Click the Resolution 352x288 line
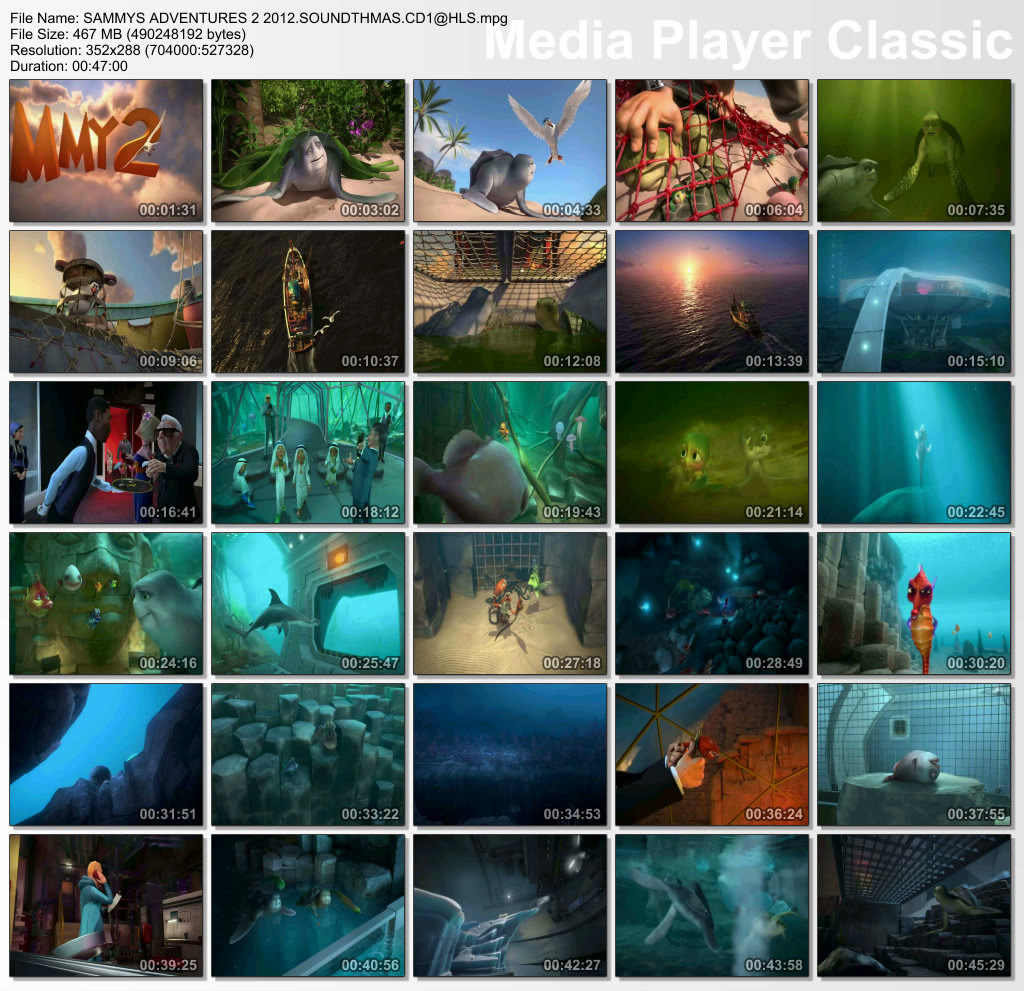Viewport: 1024px width, 991px height. tap(132, 50)
